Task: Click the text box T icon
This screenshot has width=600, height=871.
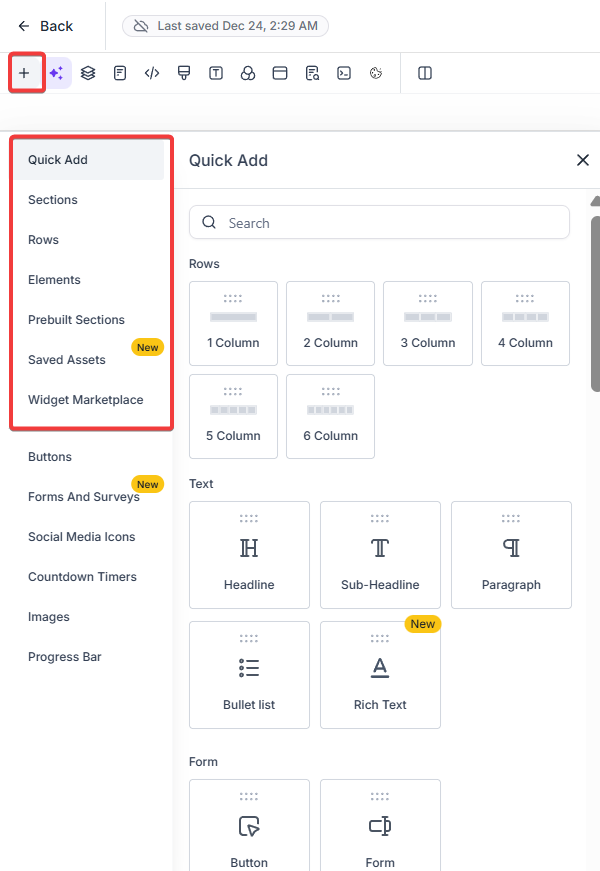Action: coord(216,73)
